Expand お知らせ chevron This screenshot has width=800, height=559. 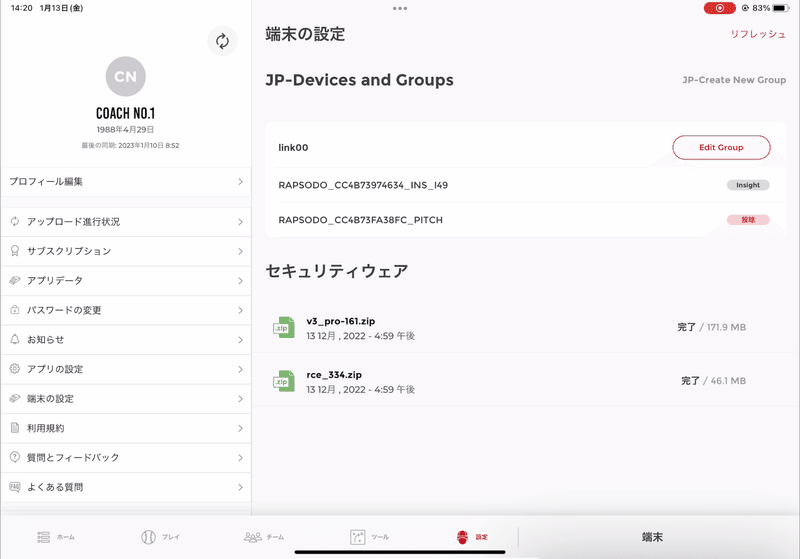click(240, 340)
